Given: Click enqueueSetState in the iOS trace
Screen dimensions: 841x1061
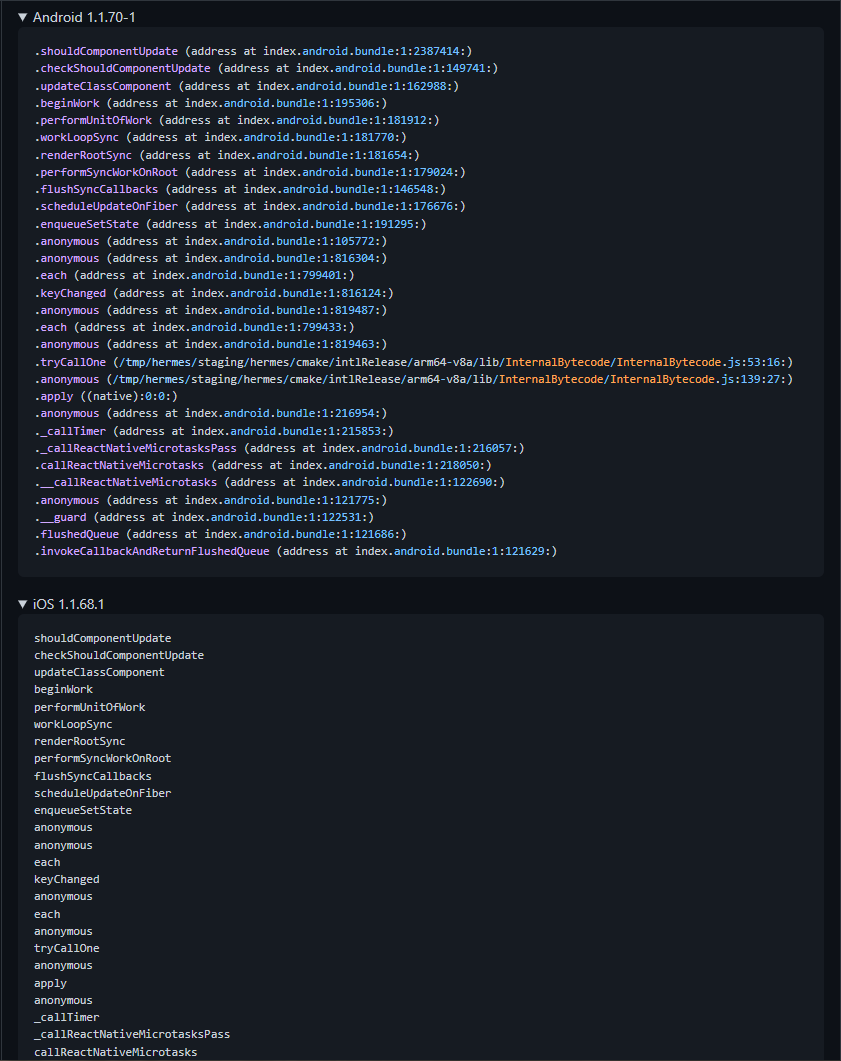Looking at the screenshot, I should 83,810.
